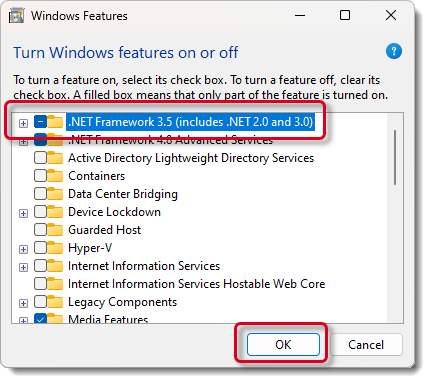This screenshot has height=383, width=430.
Task: Check the Internet Information Services Hostable Web Core box
Action: pyautogui.click(x=40, y=284)
